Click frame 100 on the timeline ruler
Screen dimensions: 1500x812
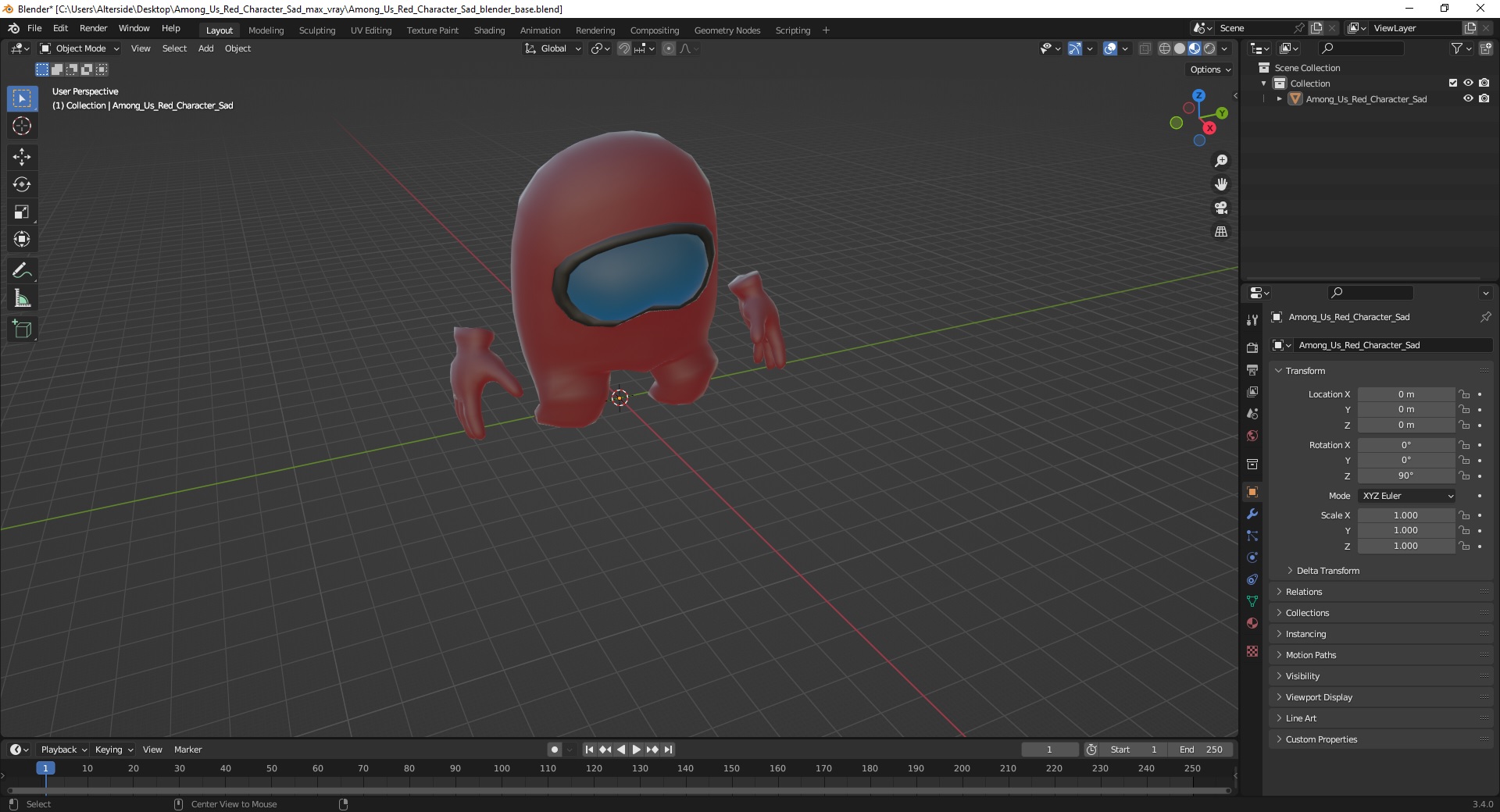point(502,768)
